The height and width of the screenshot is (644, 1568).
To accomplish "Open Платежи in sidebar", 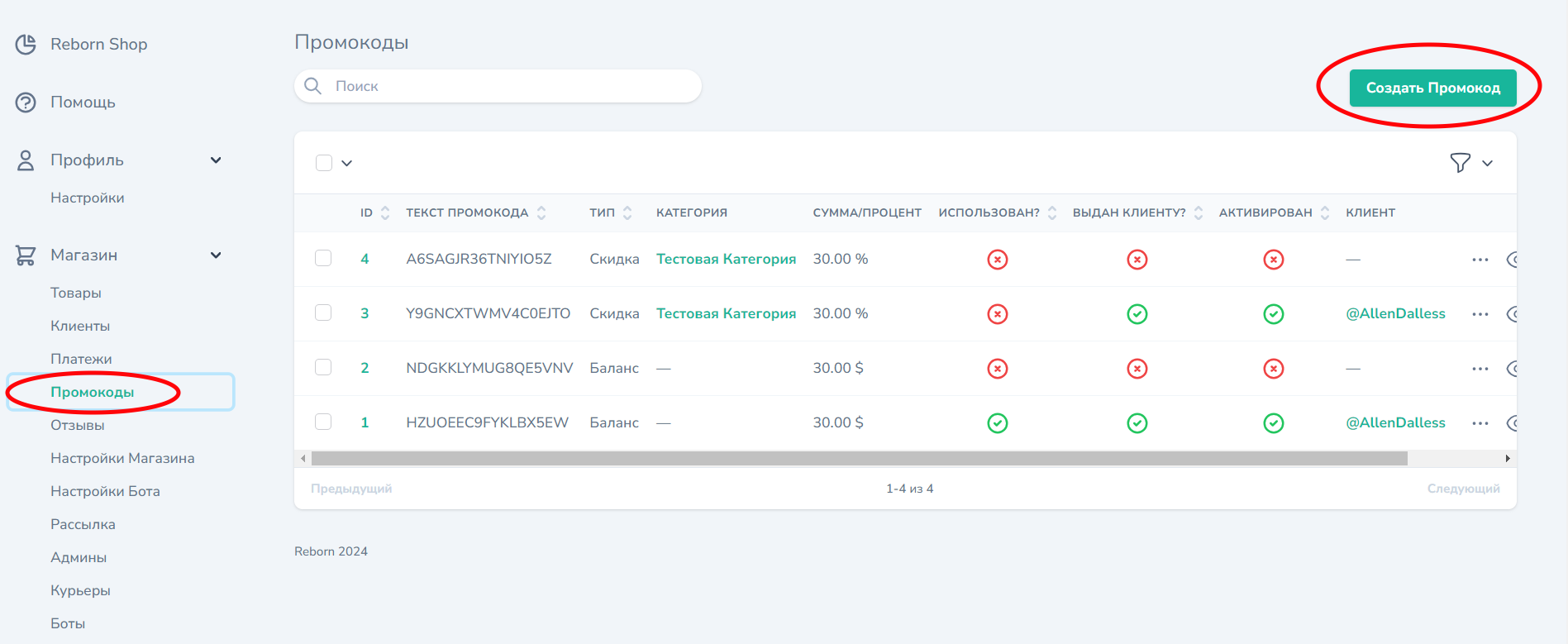I will click(x=81, y=359).
